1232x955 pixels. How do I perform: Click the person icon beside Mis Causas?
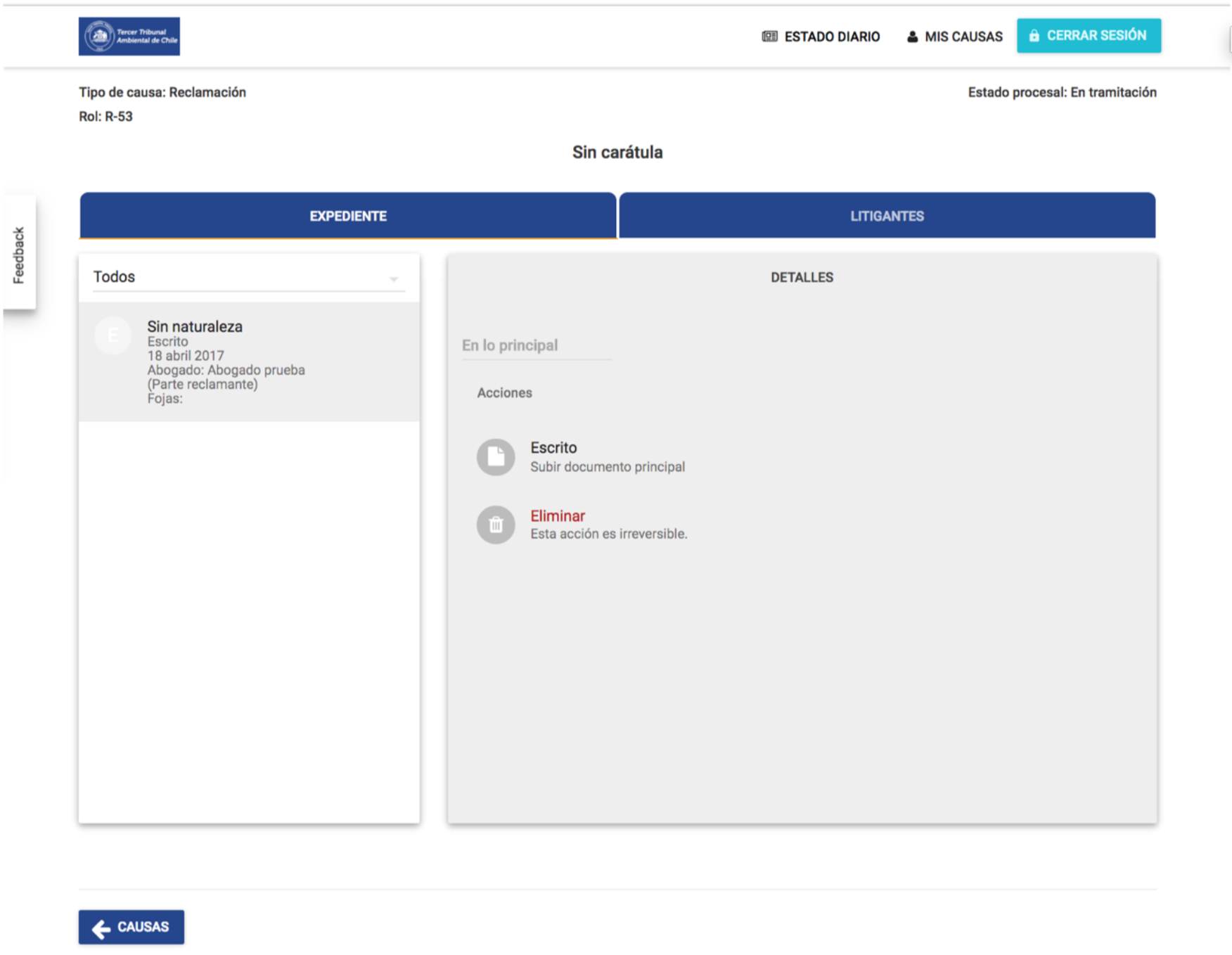coord(912,37)
